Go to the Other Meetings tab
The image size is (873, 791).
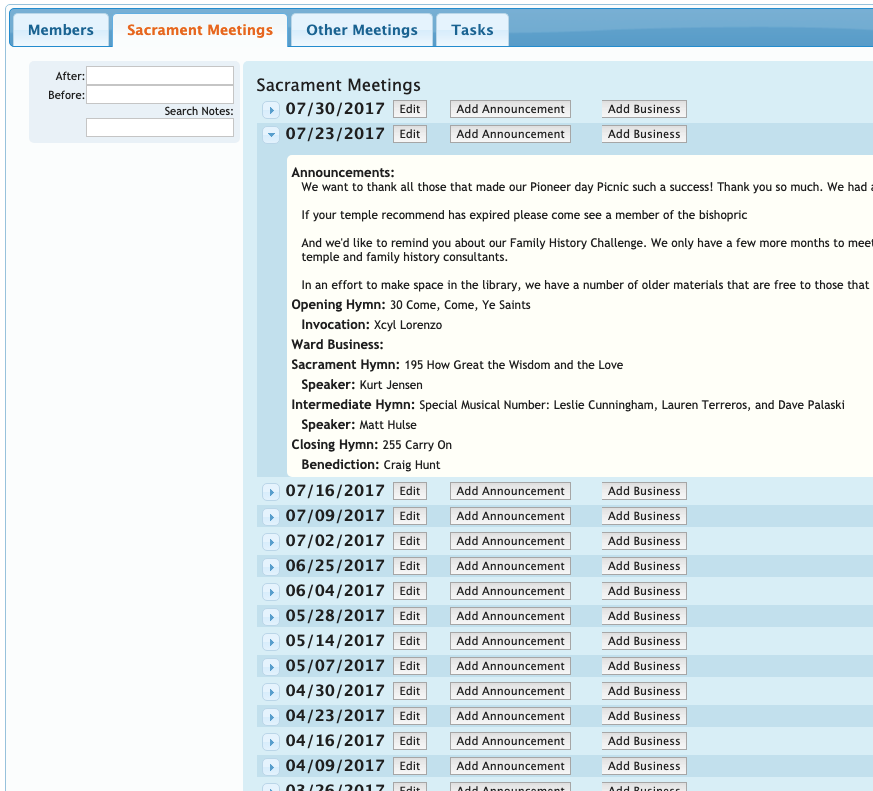(362, 30)
